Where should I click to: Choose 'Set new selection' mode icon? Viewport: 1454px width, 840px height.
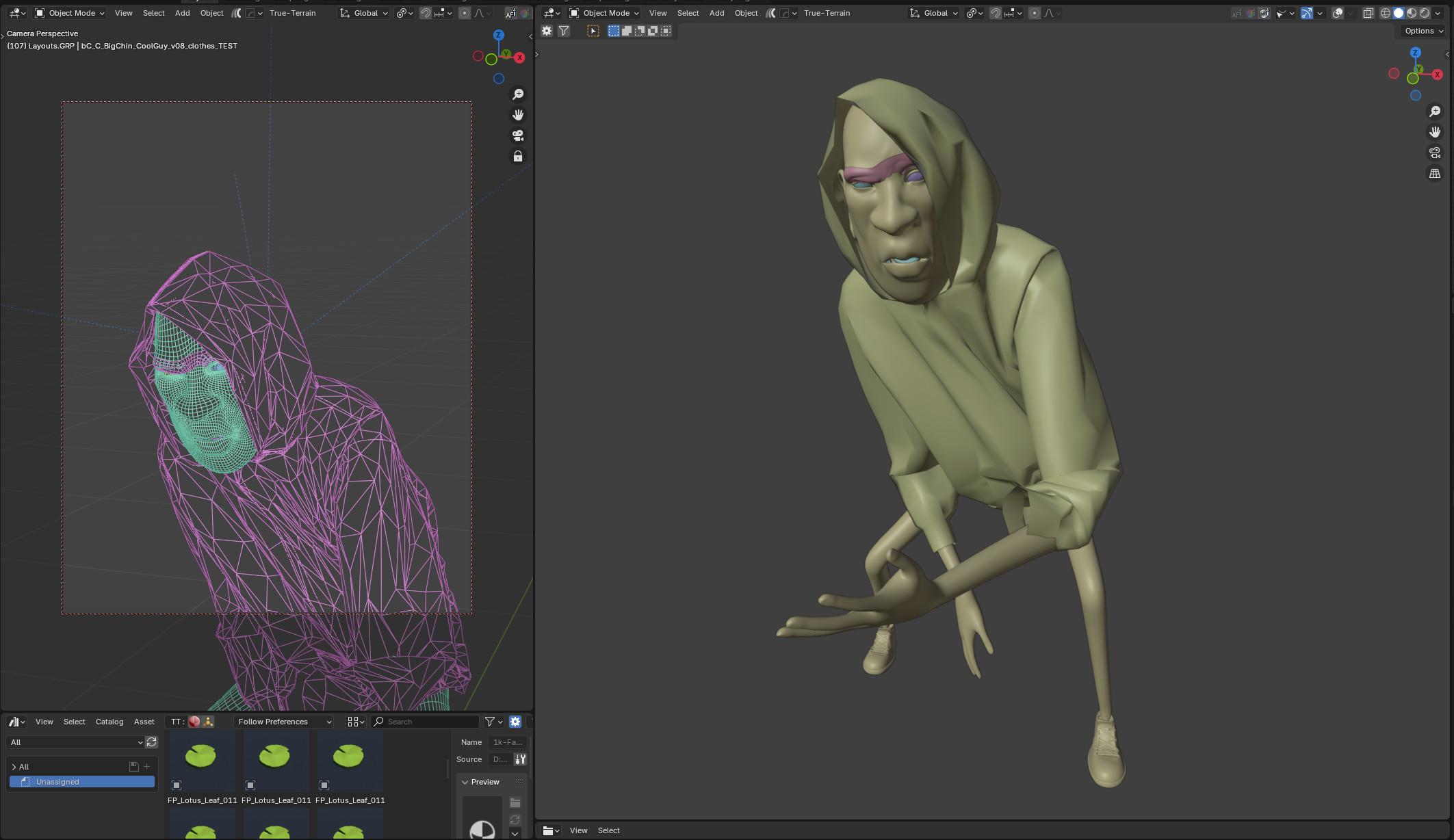(x=613, y=31)
